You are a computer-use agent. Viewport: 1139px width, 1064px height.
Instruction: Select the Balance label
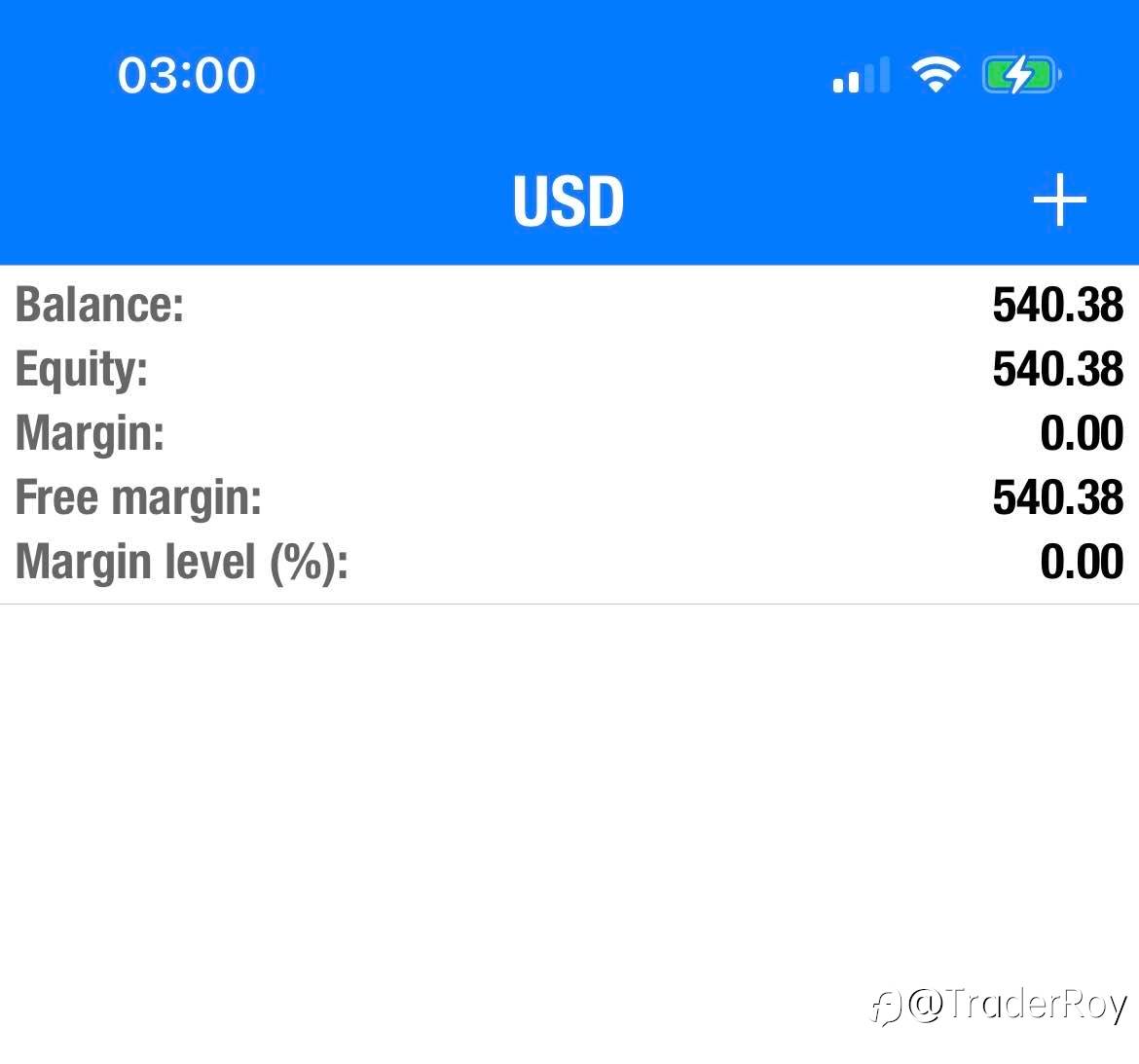pos(99,305)
